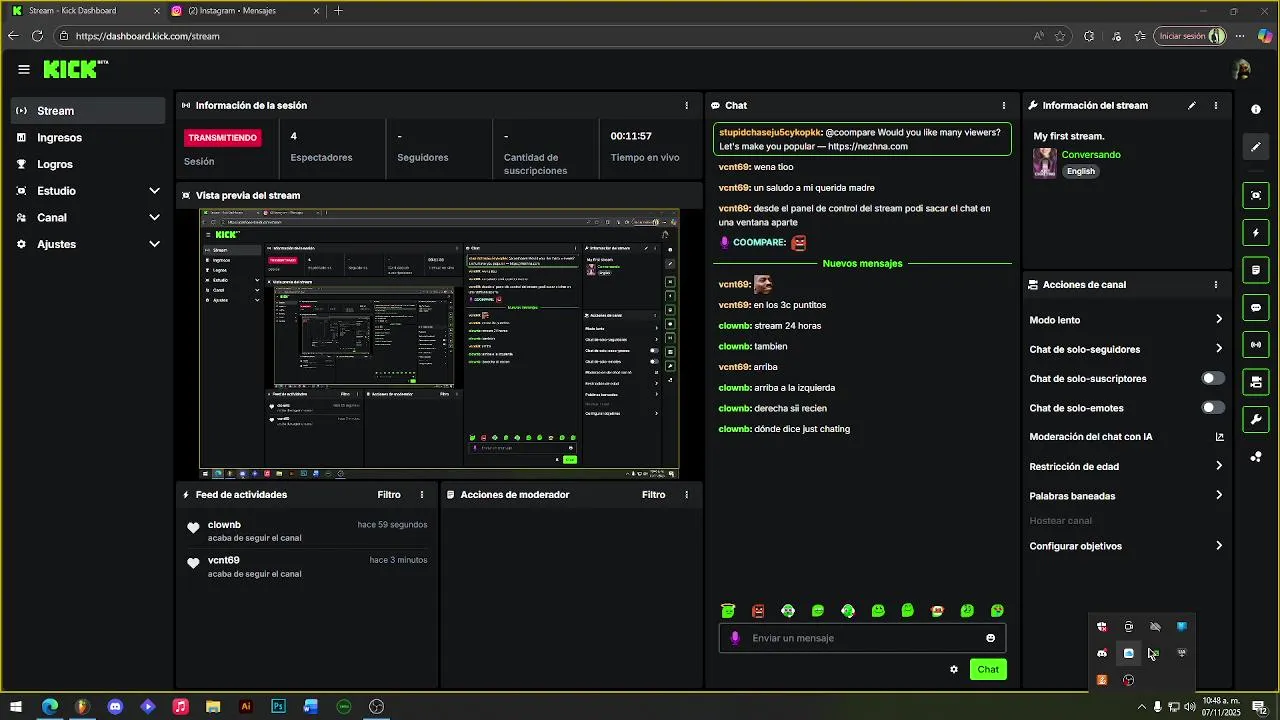Open Photoshop from the Windows taskbar
Screen dimensions: 1280x720
(279, 706)
